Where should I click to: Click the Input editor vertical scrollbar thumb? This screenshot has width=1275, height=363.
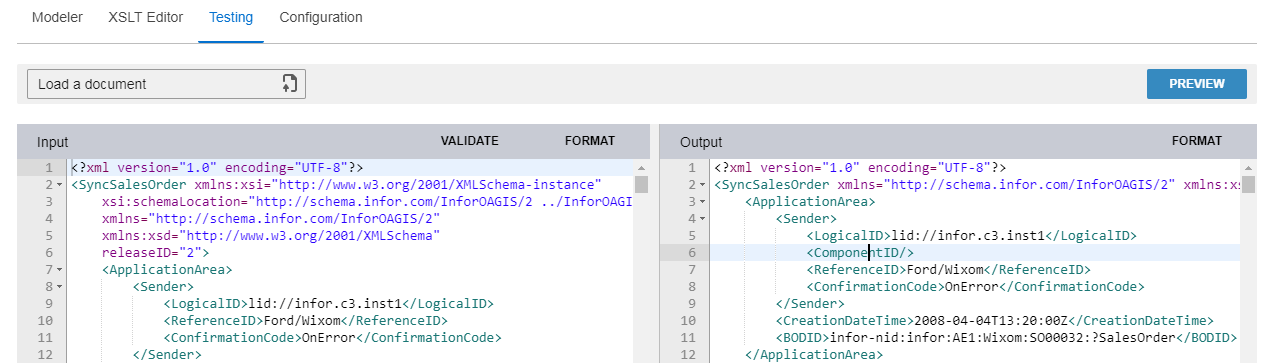click(x=641, y=184)
